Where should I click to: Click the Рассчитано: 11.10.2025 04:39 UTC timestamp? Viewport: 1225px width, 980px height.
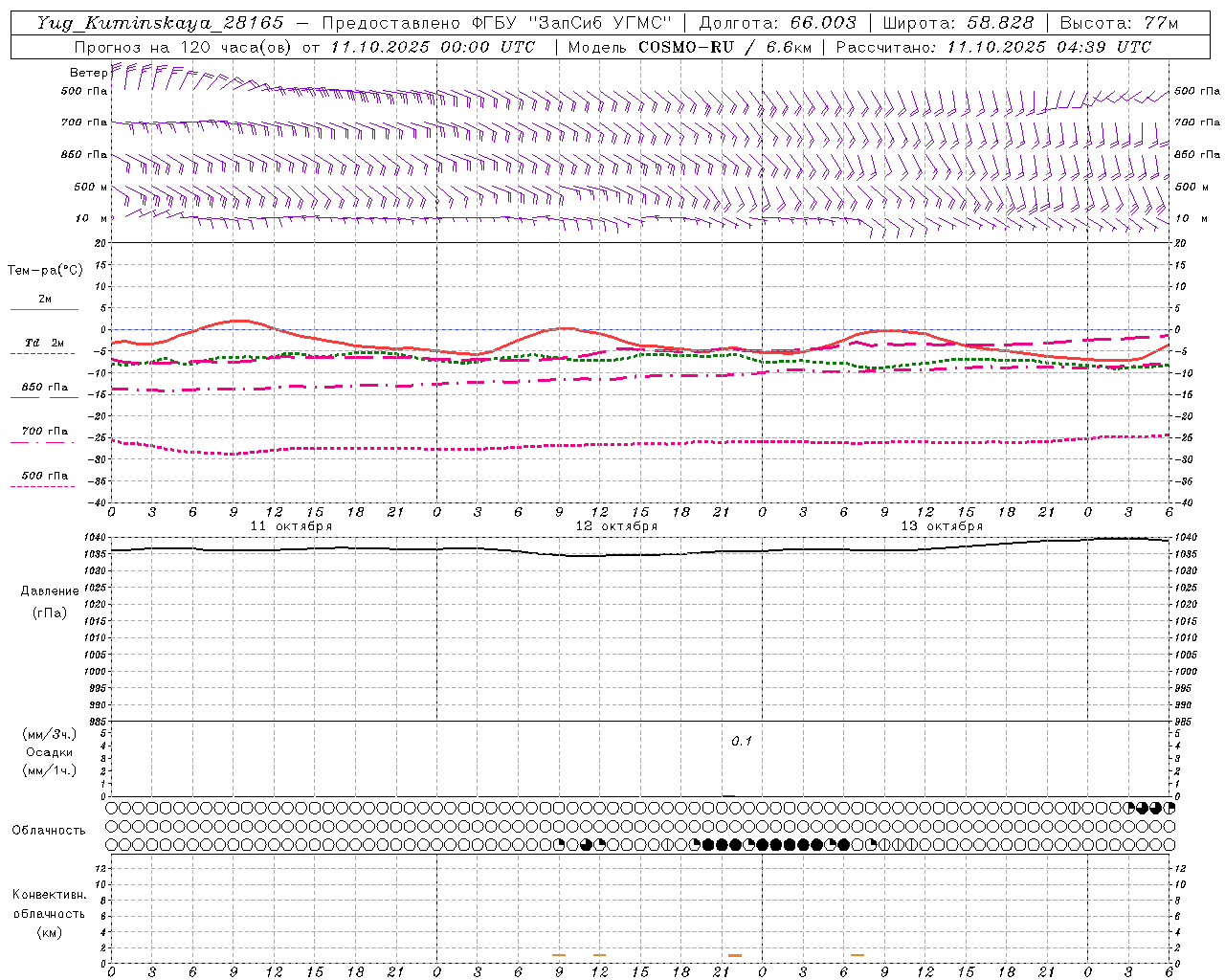click(x=993, y=47)
